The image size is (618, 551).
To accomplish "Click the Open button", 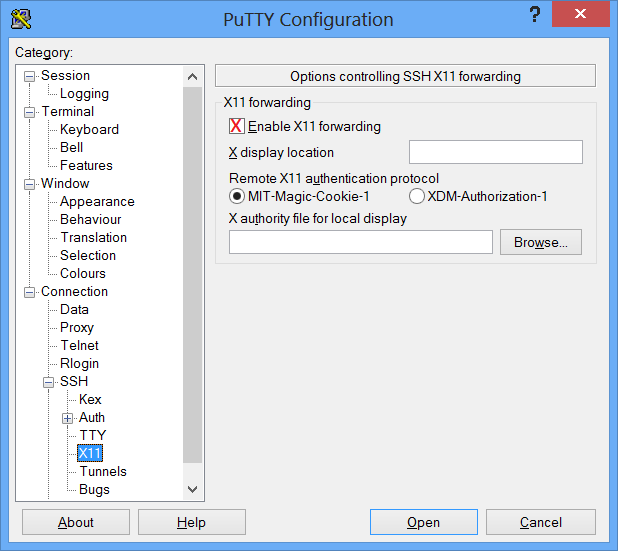I will tap(424, 522).
